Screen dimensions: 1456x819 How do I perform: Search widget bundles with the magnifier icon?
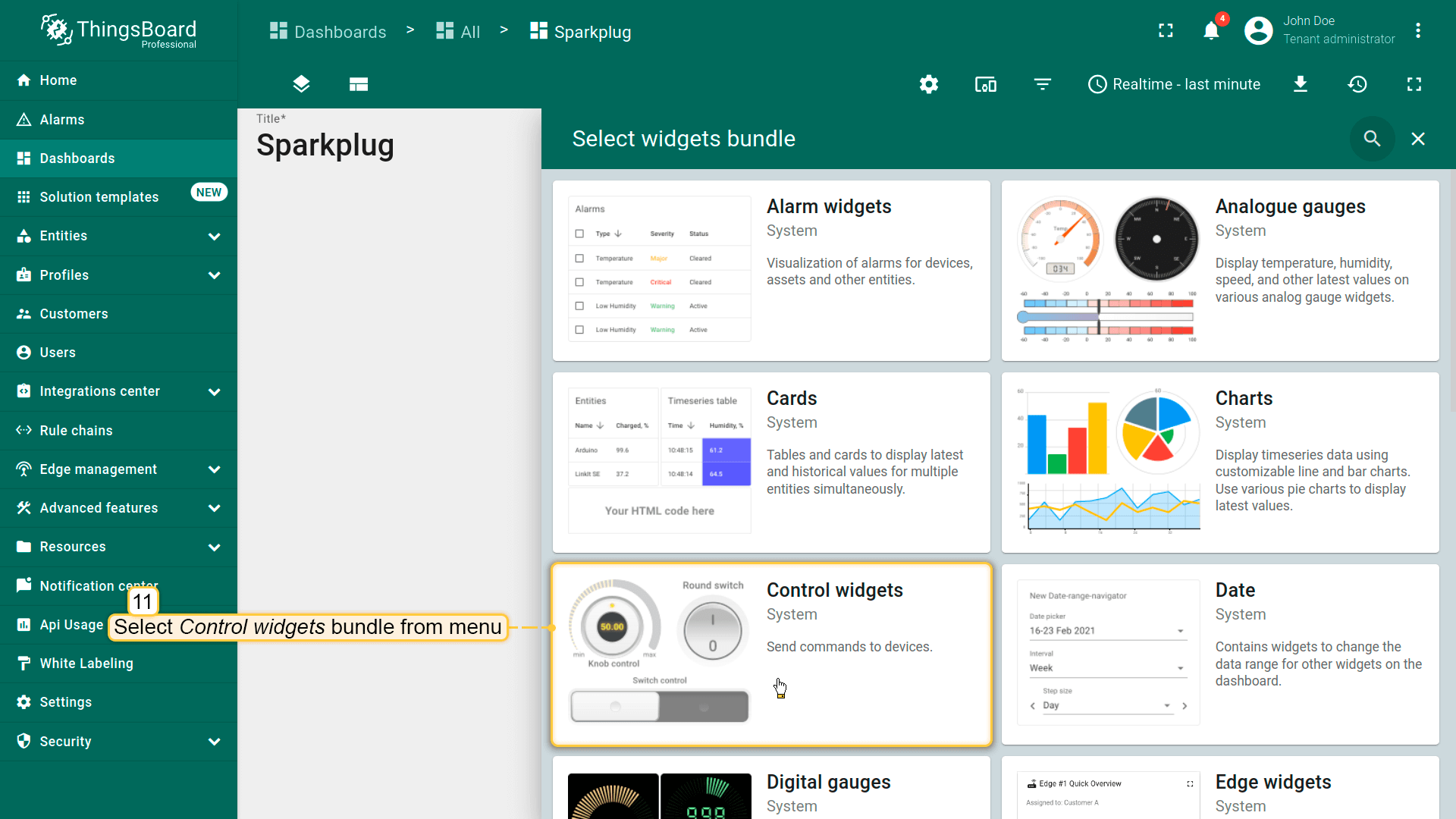(x=1372, y=139)
